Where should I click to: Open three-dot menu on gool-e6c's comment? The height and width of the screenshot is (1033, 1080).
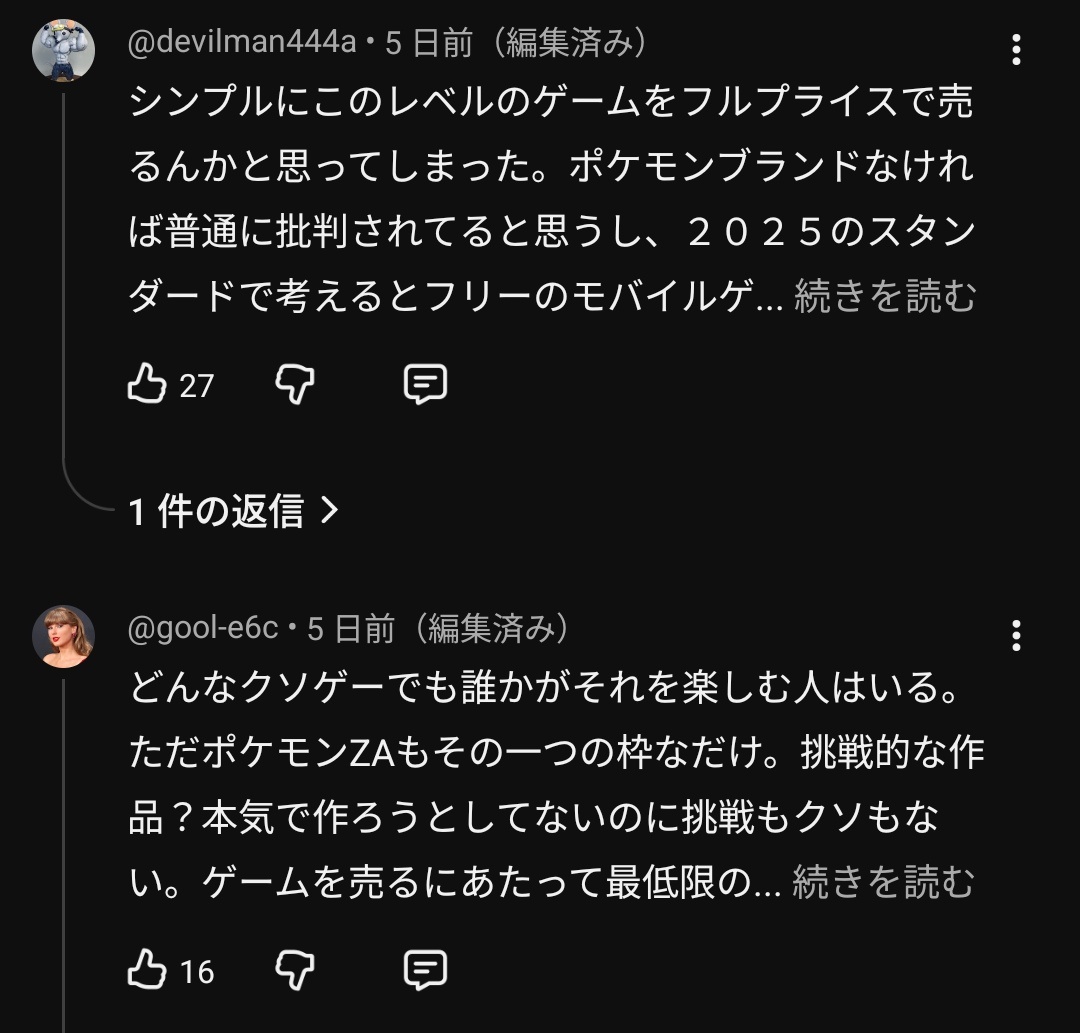1016,634
